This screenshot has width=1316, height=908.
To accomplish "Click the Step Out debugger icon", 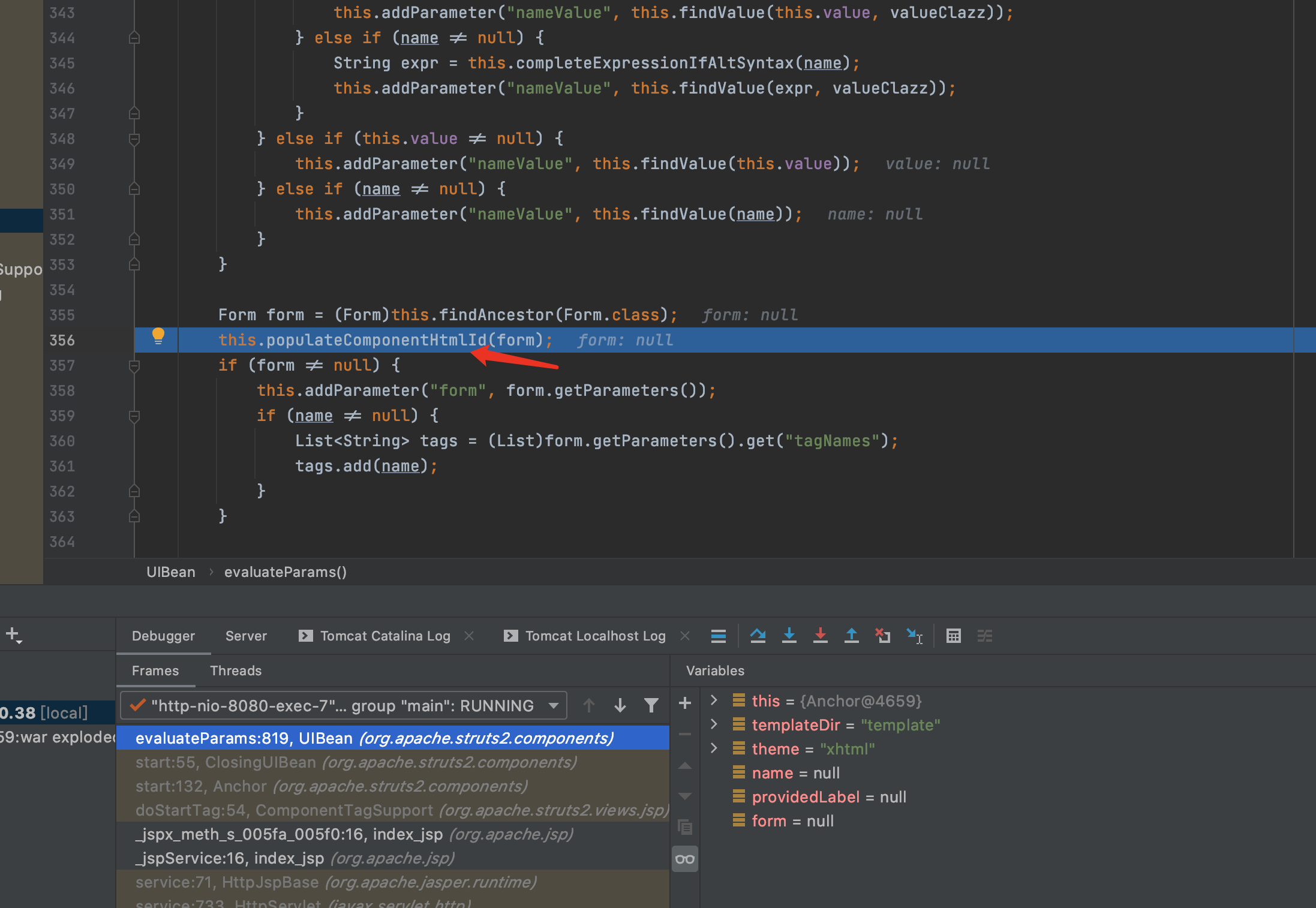I will tap(852, 636).
